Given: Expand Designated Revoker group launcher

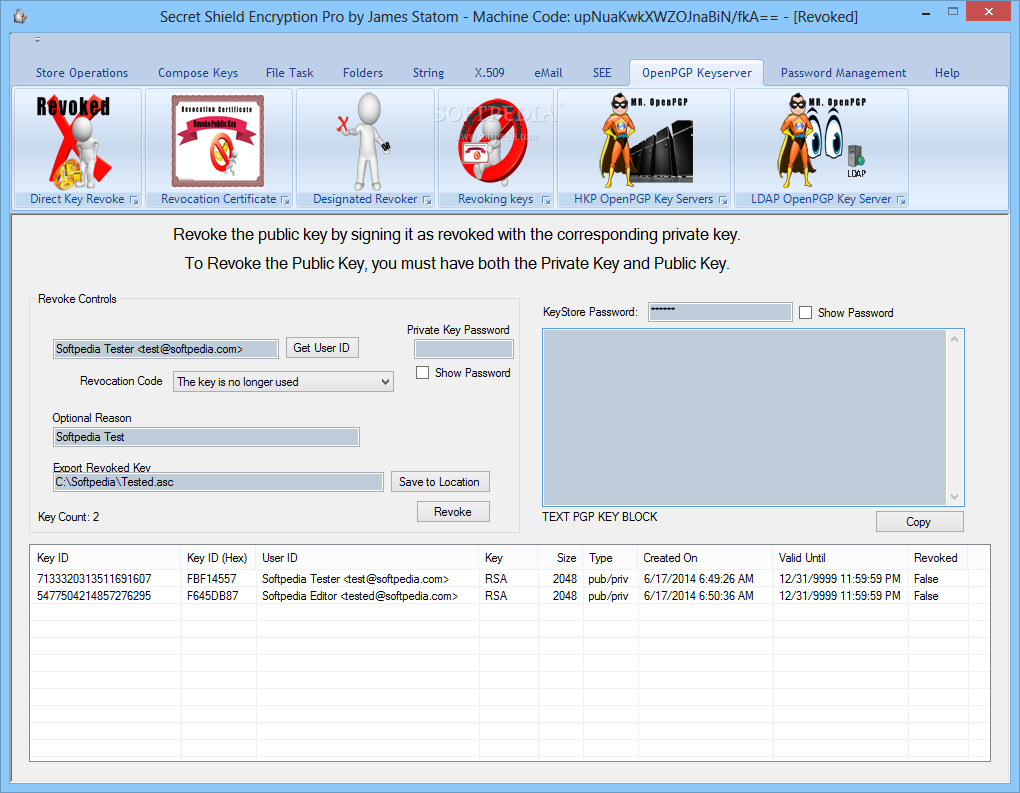Looking at the screenshot, I should click(427, 200).
